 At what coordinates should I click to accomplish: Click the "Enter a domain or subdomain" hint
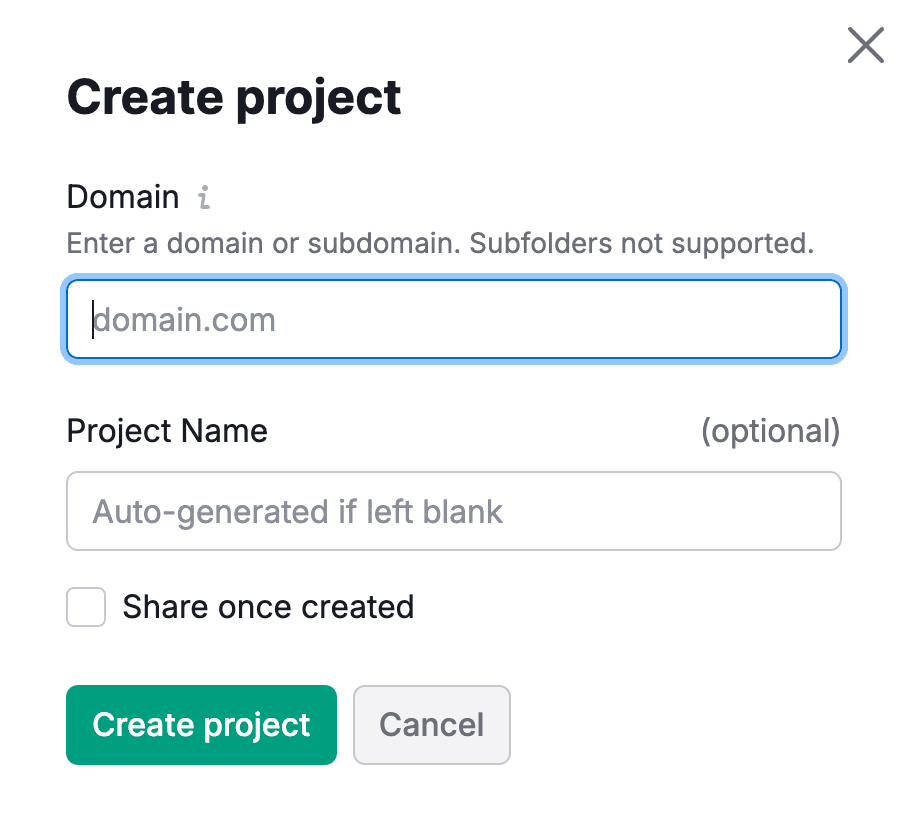point(263,243)
